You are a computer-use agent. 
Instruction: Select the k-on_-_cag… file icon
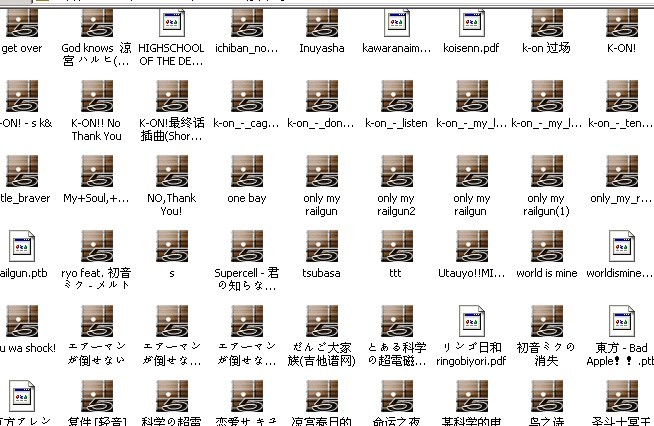[247, 96]
